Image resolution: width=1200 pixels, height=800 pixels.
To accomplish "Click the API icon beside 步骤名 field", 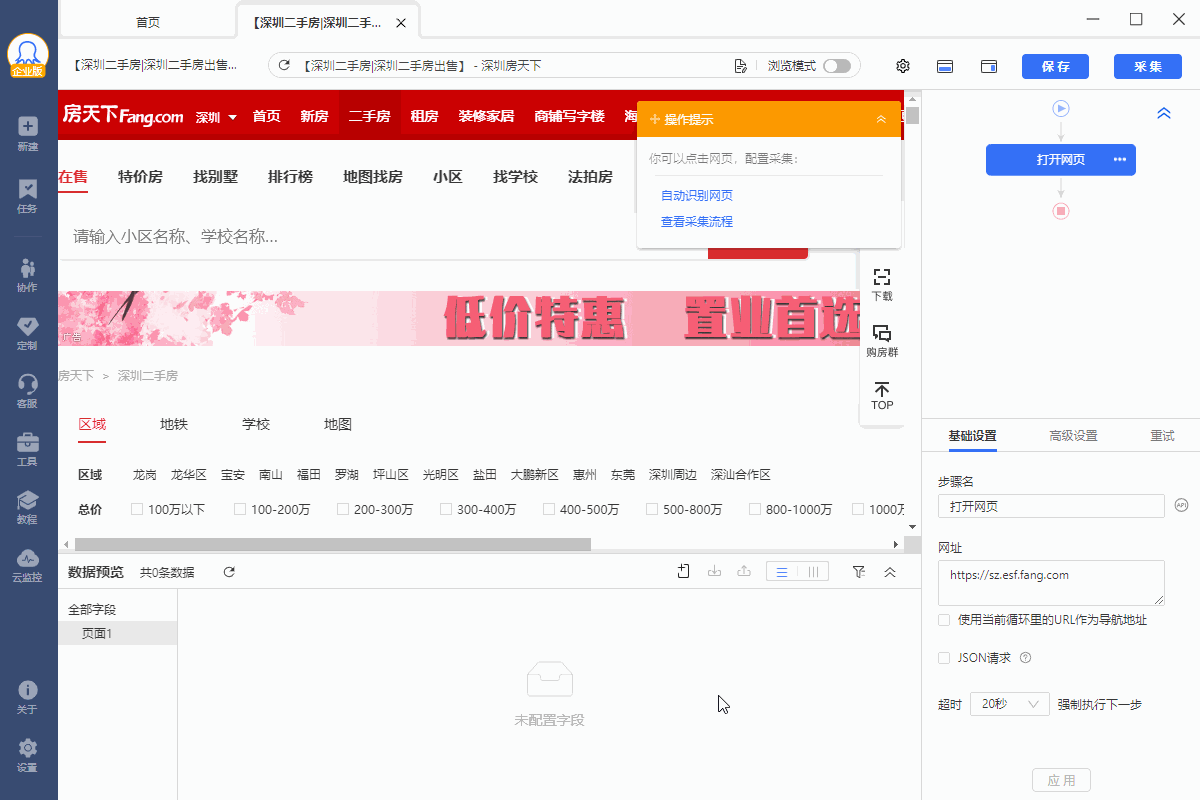I will click(1181, 506).
